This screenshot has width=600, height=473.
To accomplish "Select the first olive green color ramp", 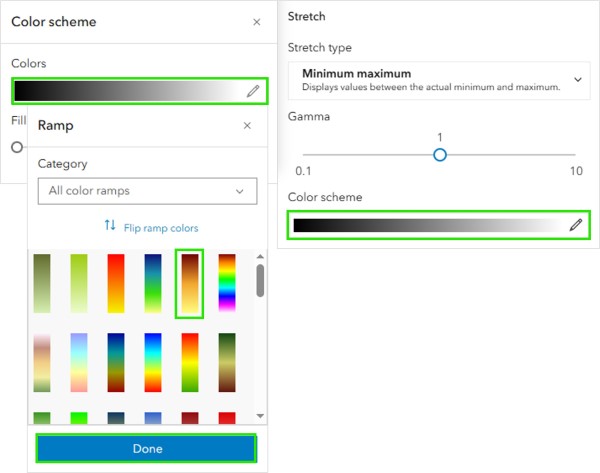I will 42,284.
